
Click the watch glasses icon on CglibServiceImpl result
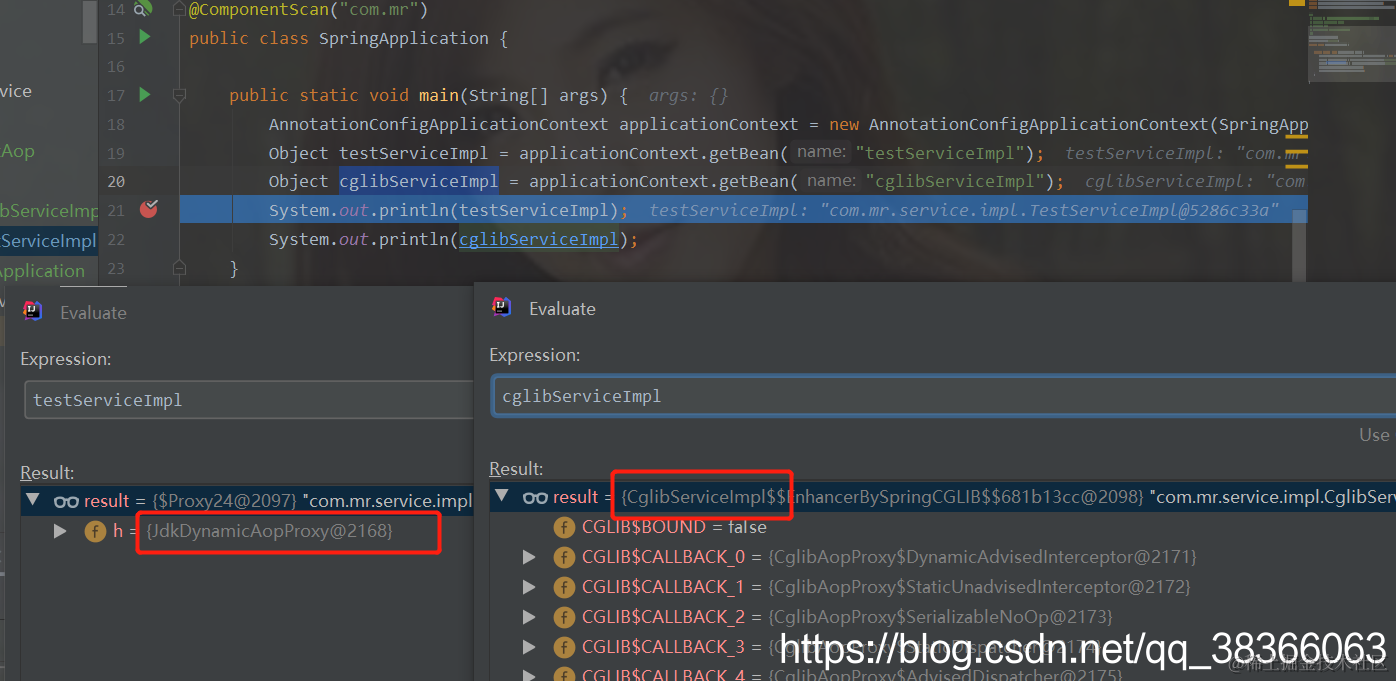(535, 497)
